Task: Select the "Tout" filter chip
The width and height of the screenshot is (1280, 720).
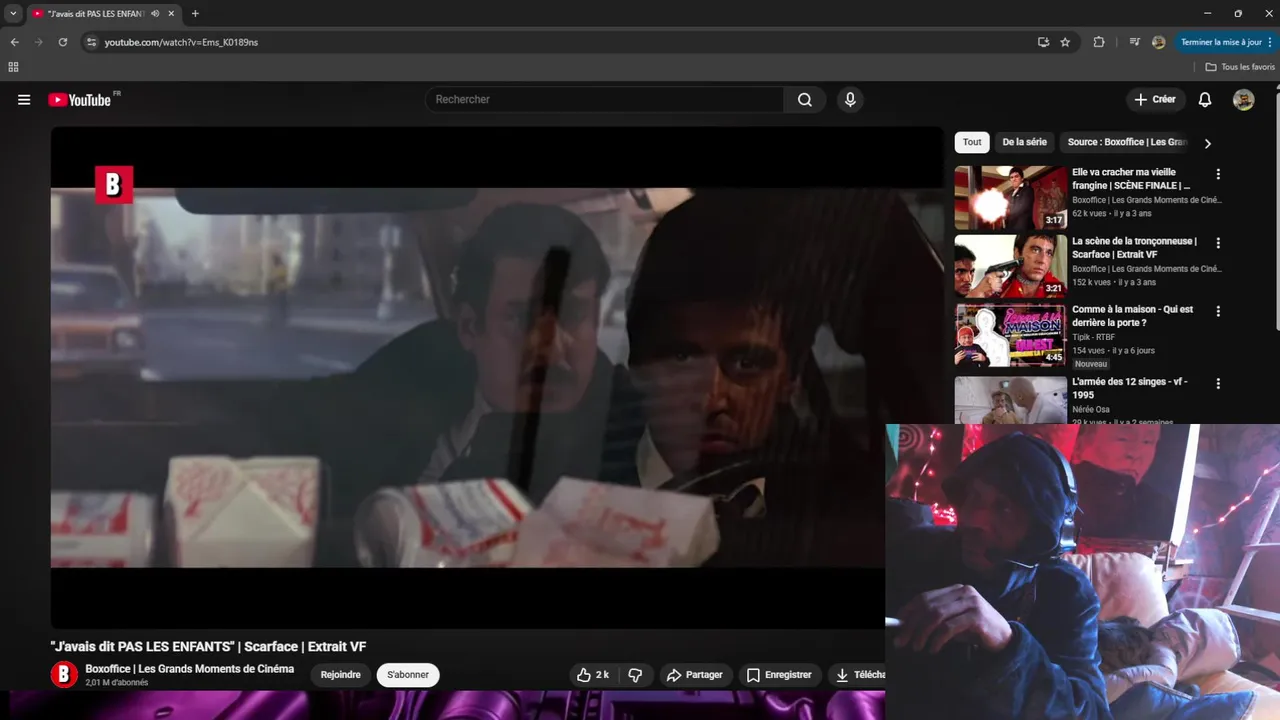Action: point(972,142)
